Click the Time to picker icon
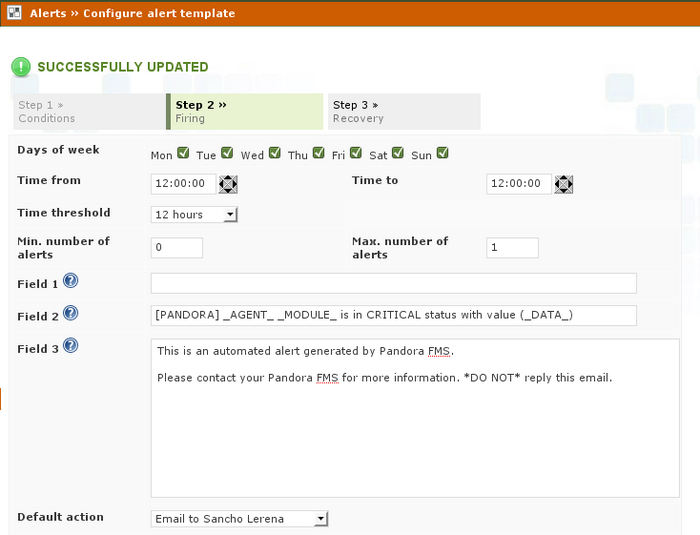Viewport: 700px width, 535px height. (564, 184)
